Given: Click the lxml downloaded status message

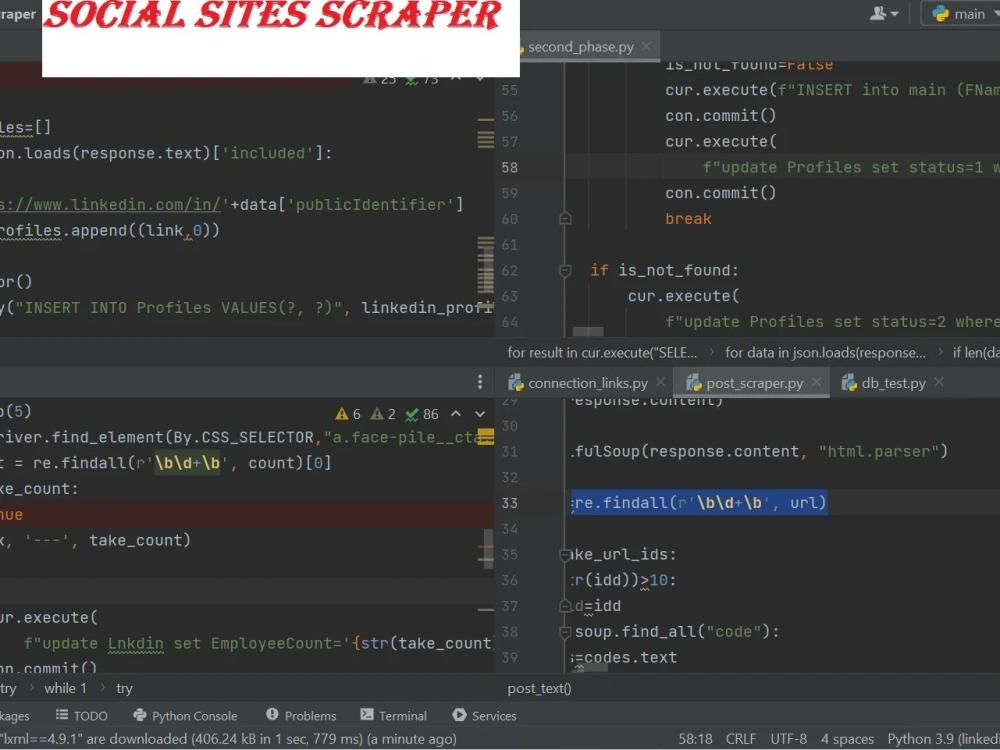Looking at the screenshot, I should 228,739.
